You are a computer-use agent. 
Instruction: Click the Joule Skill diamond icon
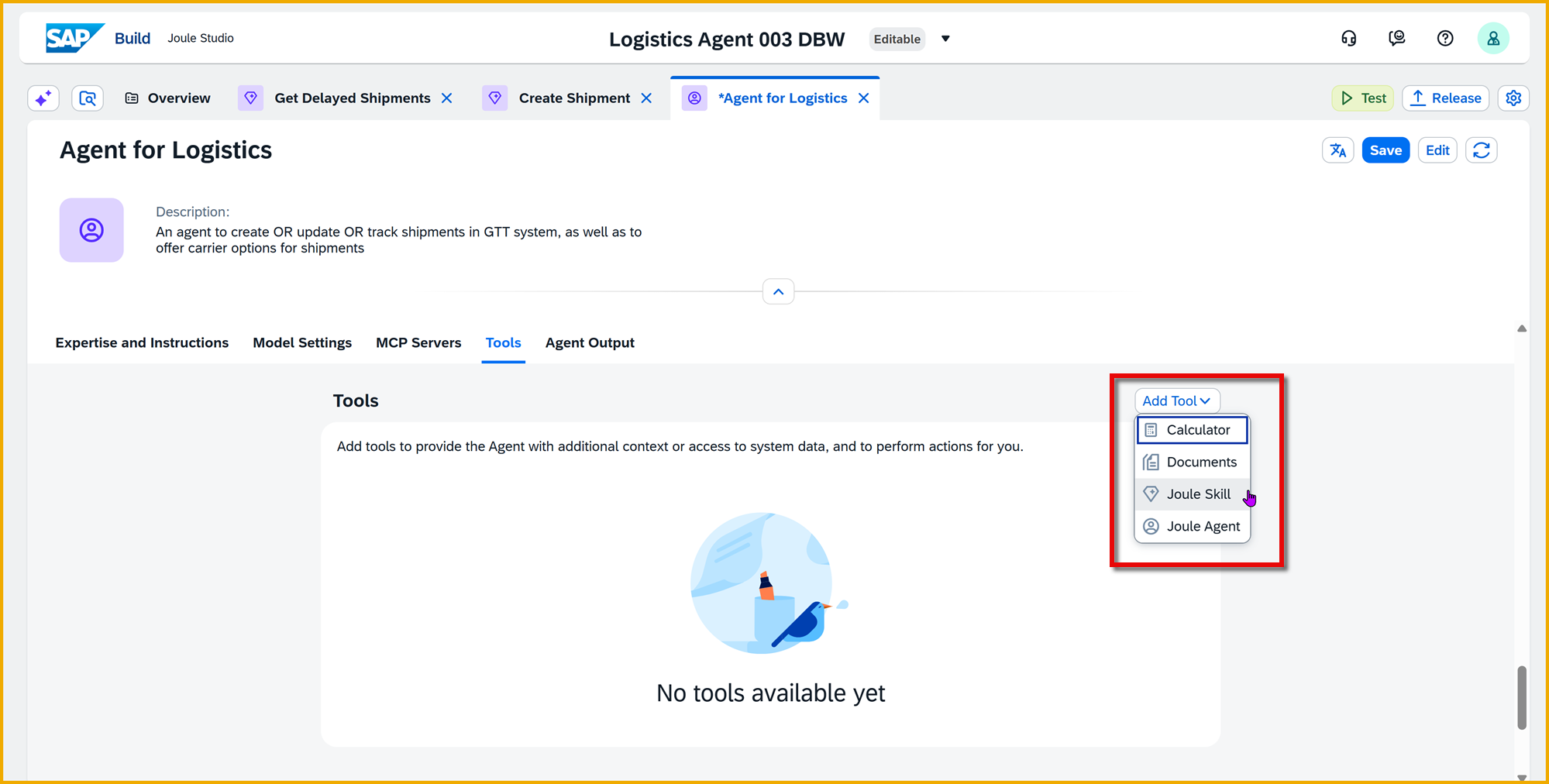point(1151,494)
